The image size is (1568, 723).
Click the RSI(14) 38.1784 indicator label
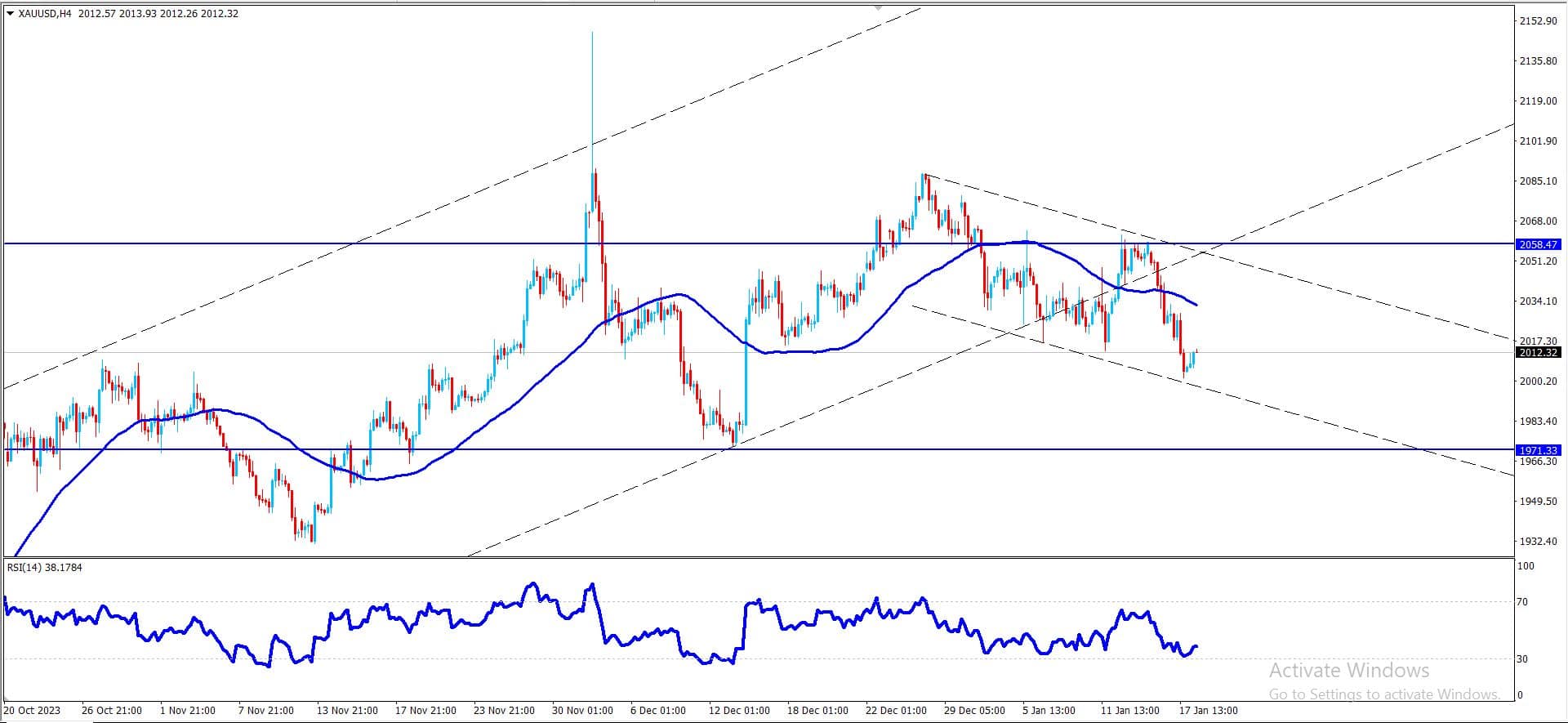(x=45, y=567)
